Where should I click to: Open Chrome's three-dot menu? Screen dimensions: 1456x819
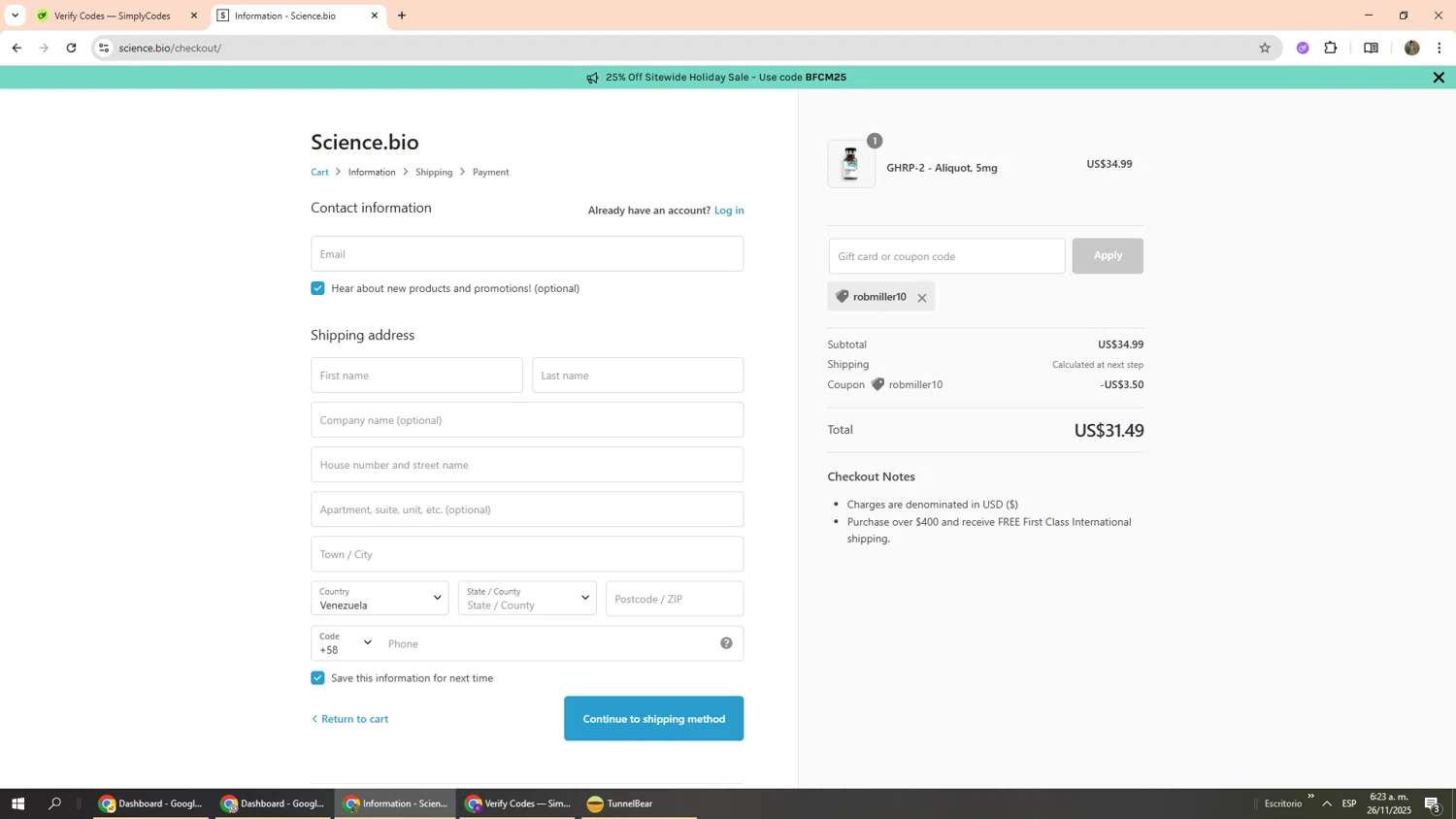[1439, 48]
